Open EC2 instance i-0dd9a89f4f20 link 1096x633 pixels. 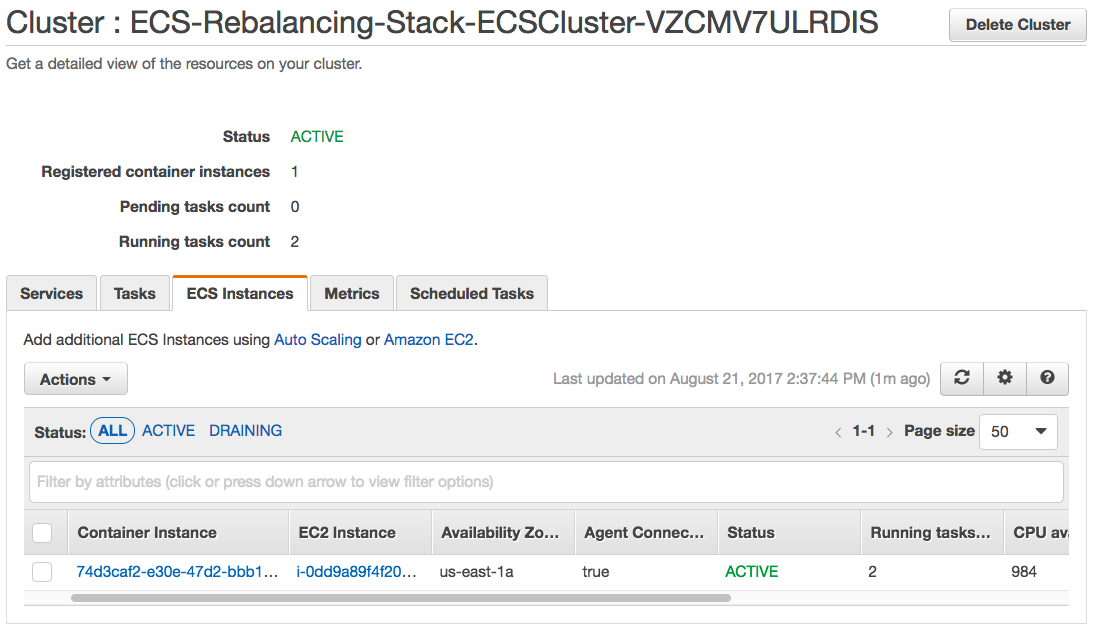pos(356,572)
